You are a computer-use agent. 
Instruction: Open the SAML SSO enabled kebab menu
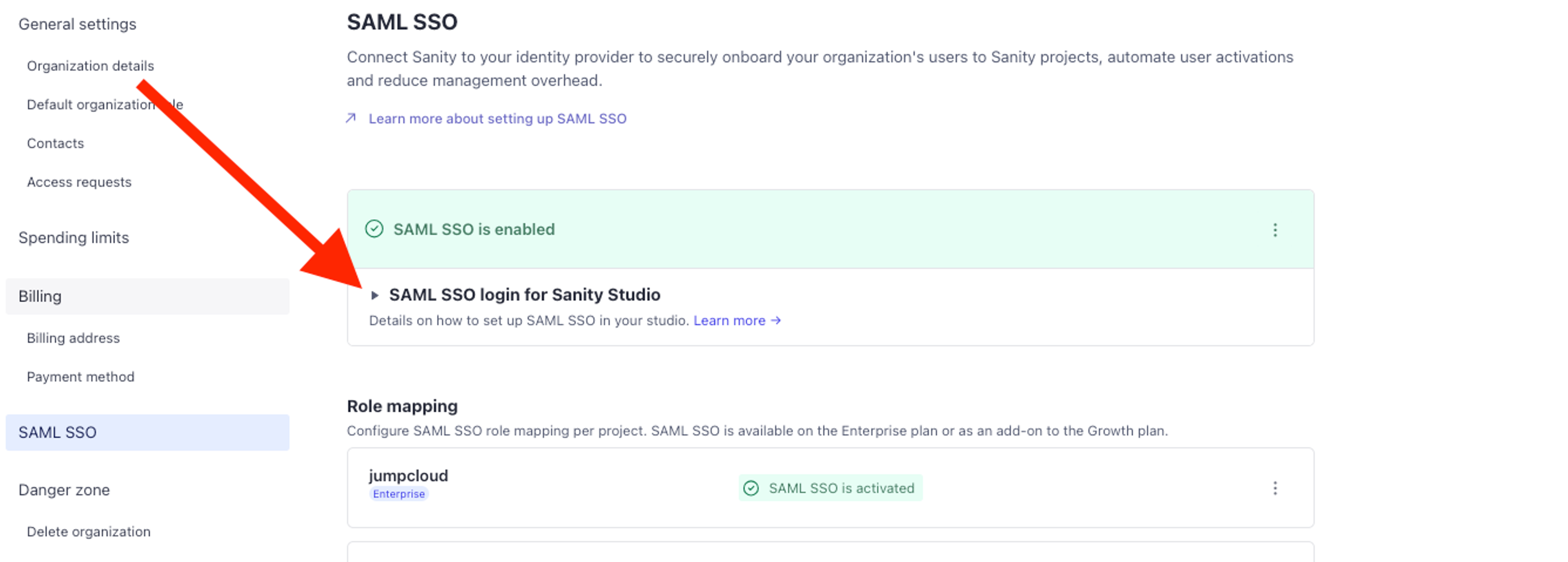point(1274,230)
